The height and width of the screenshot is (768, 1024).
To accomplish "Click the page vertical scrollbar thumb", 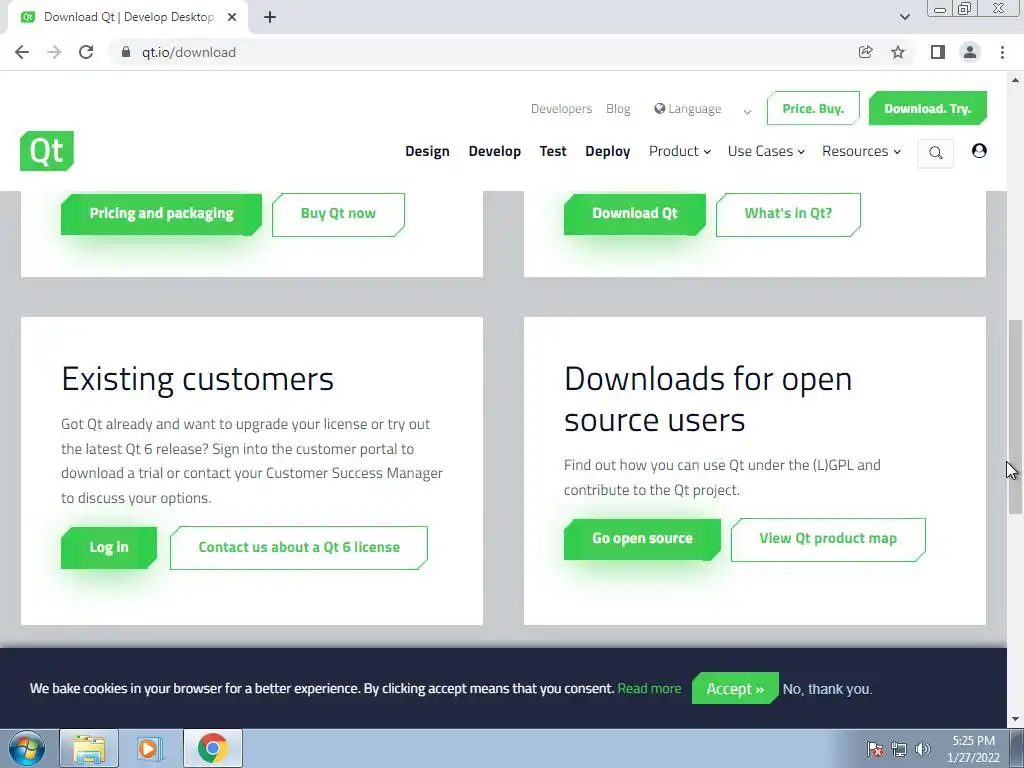I will click(1015, 417).
